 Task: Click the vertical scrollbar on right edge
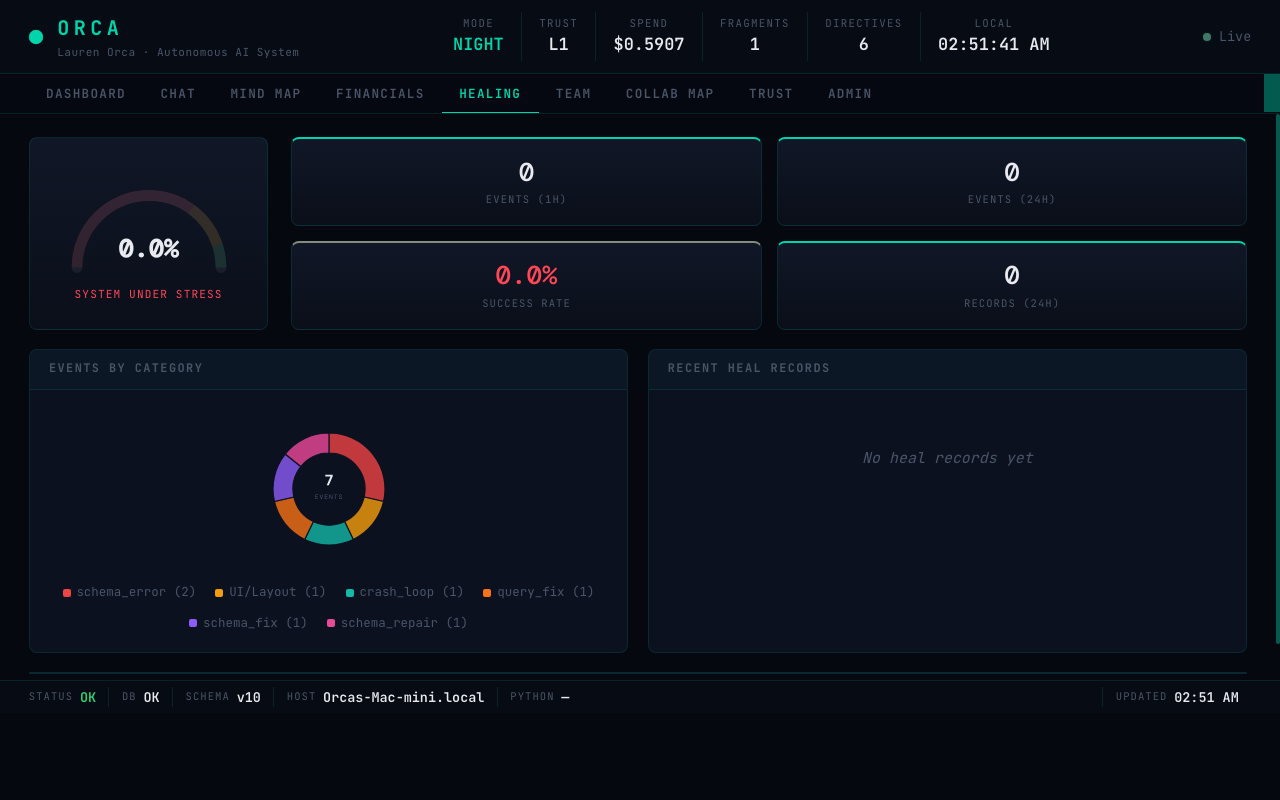point(1277,380)
